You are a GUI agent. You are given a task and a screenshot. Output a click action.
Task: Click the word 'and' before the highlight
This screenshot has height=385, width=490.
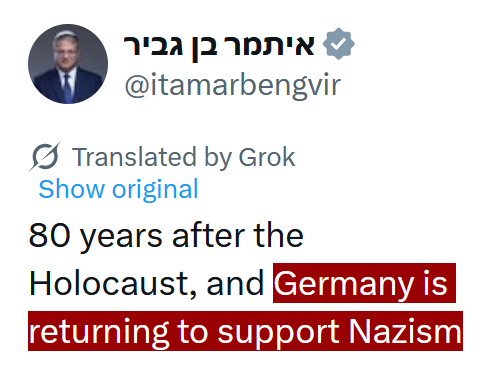point(235,283)
